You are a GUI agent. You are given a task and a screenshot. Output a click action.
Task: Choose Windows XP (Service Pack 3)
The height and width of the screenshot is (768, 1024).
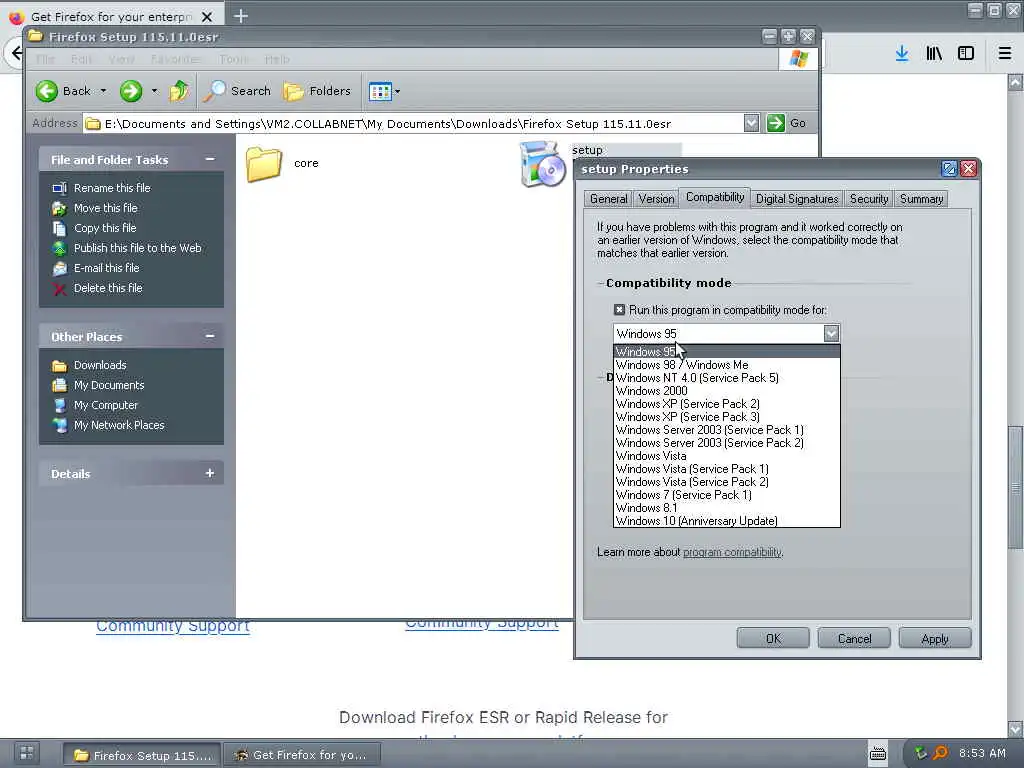tap(727, 417)
